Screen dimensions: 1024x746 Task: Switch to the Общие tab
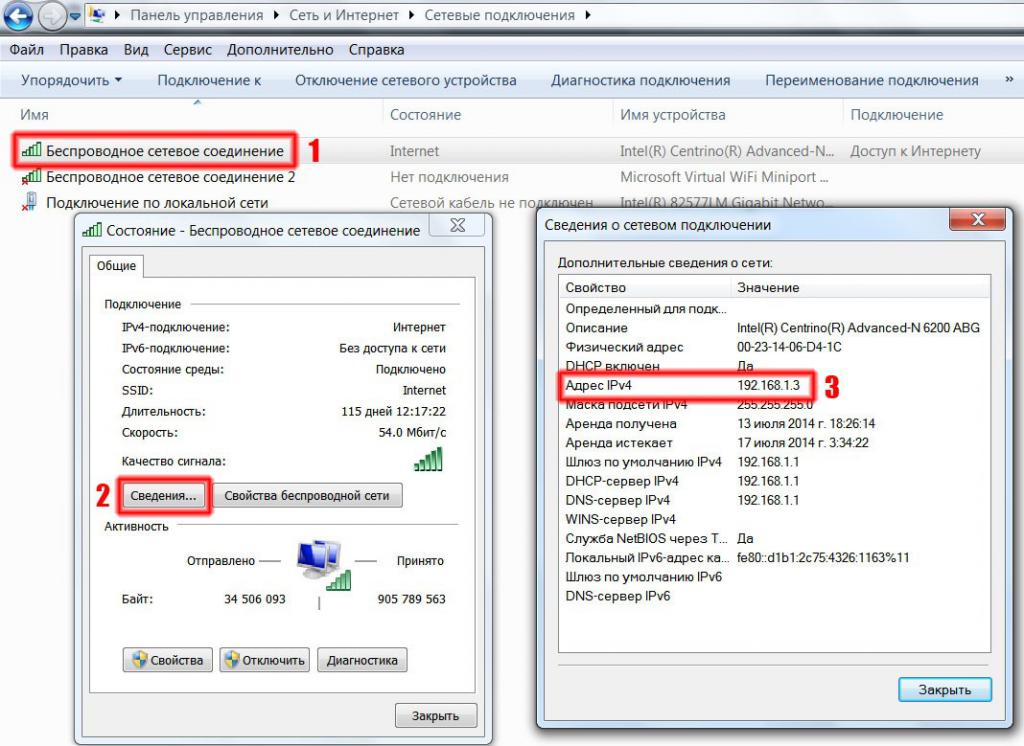point(116,267)
